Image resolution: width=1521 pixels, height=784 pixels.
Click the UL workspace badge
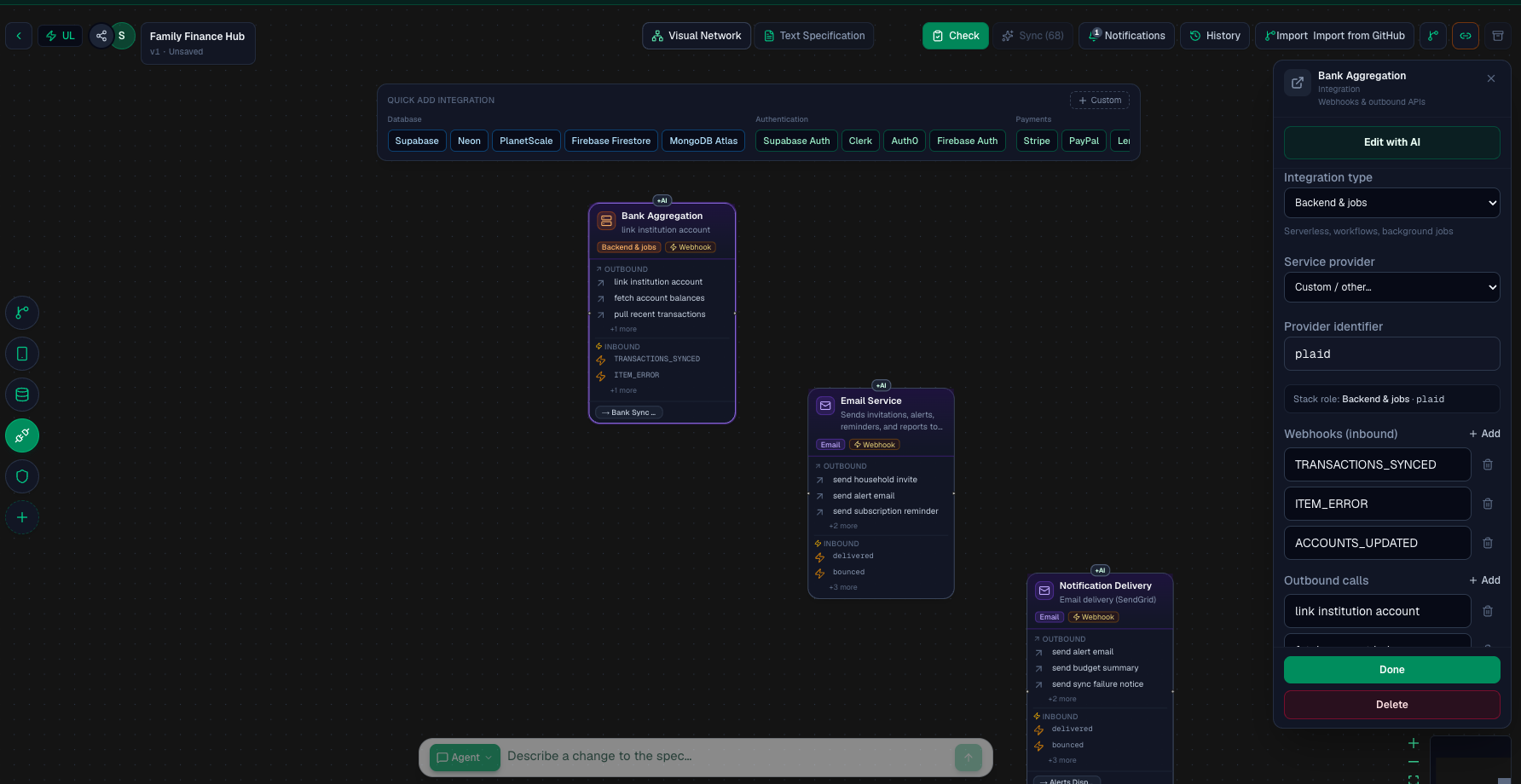pyautogui.click(x=61, y=36)
